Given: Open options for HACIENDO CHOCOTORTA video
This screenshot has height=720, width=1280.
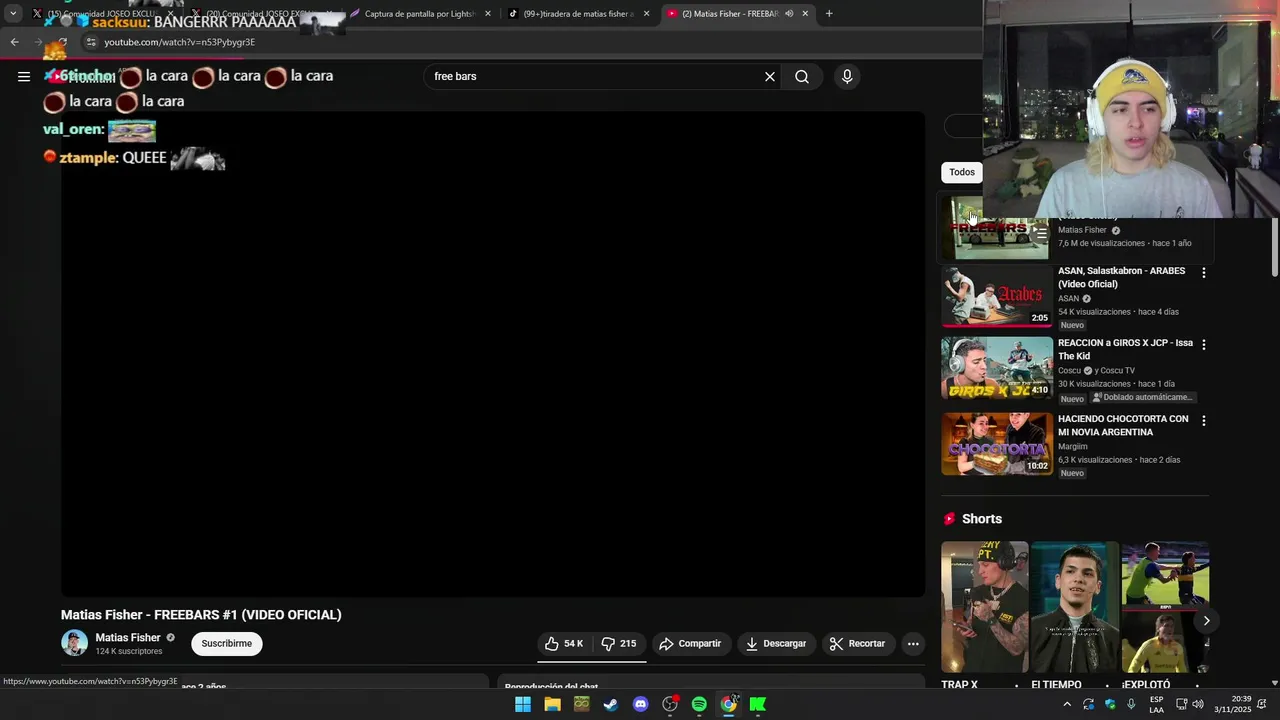Looking at the screenshot, I should pyautogui.click(x=1203, y=420).
